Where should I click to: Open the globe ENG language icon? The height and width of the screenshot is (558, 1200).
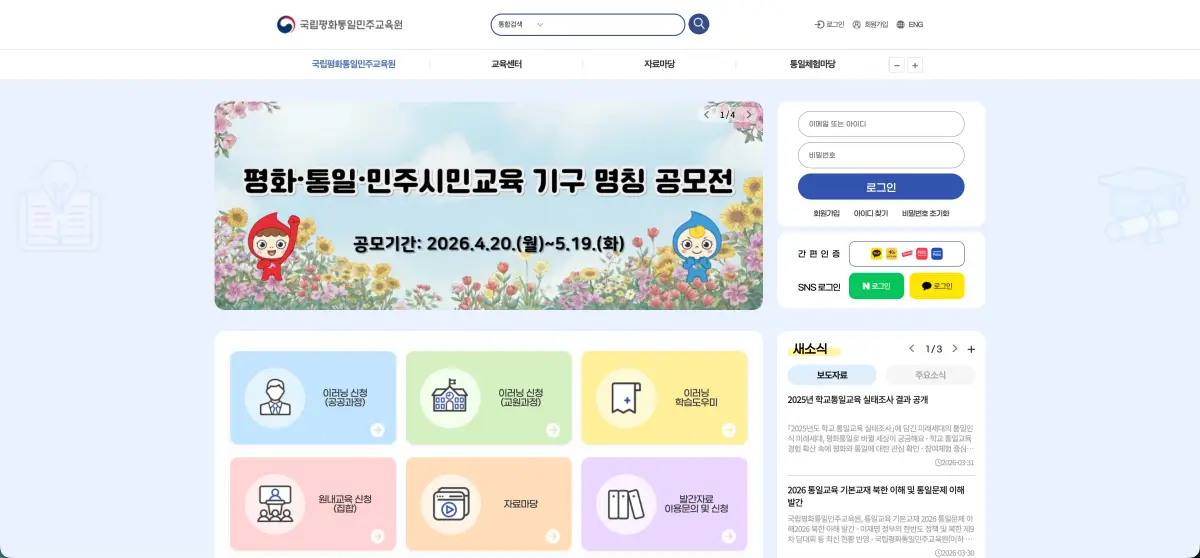tap(901, 24)
